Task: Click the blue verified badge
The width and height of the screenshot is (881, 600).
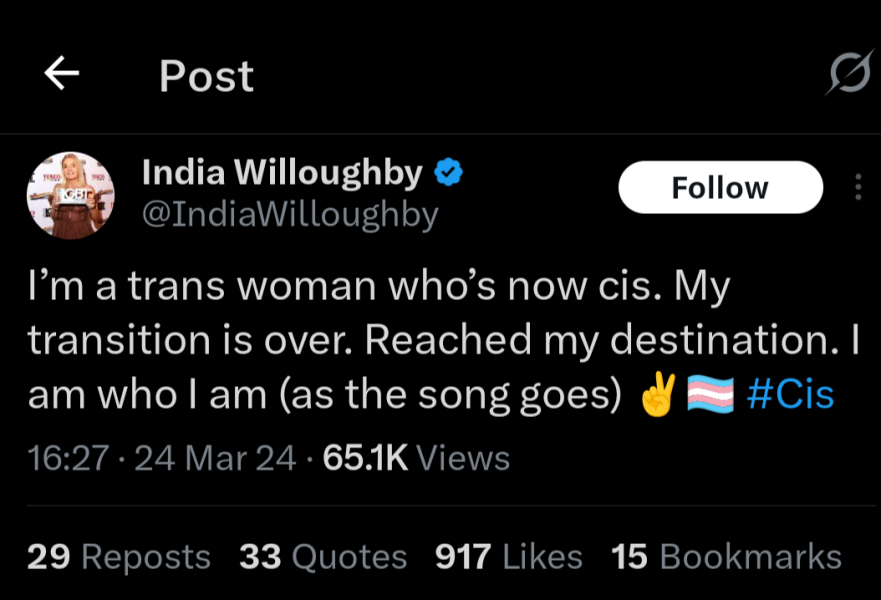Action: point(447,174)
